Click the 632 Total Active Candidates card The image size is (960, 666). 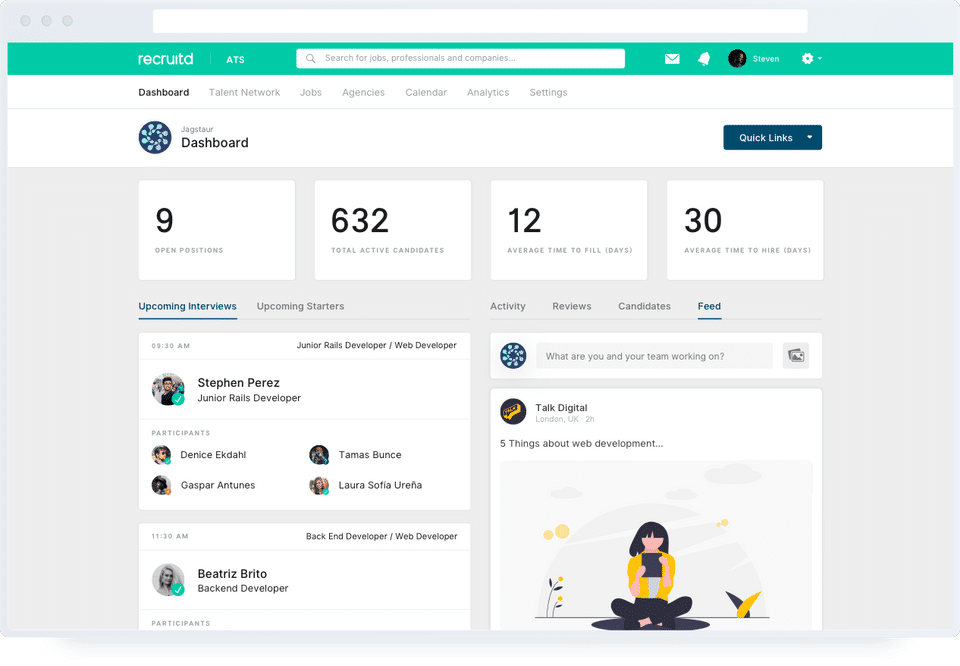coord(392,230)
